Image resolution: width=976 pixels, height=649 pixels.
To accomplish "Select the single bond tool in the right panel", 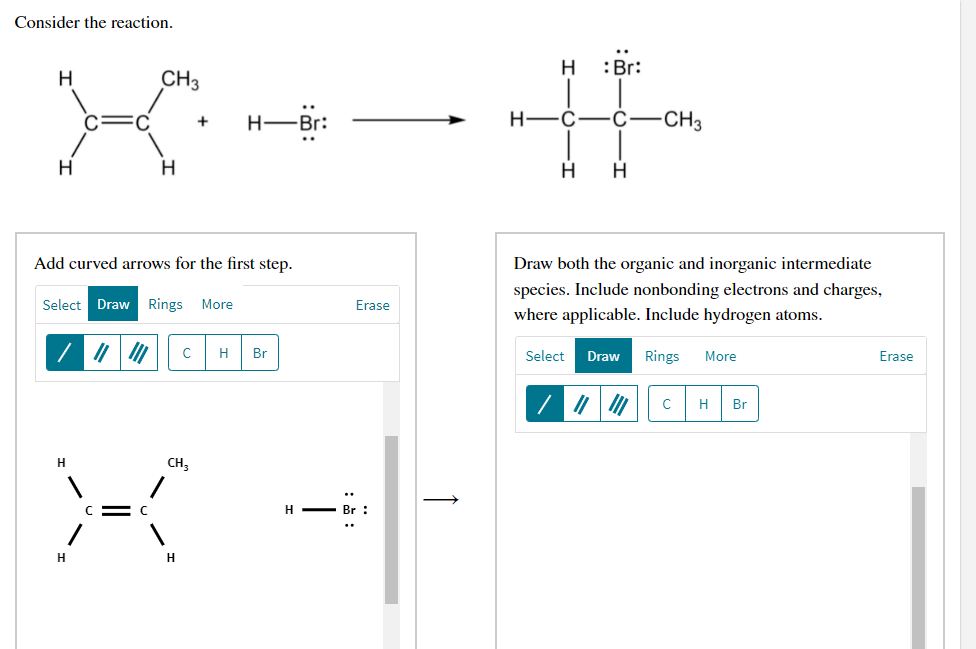I will [x=543, y=403].
